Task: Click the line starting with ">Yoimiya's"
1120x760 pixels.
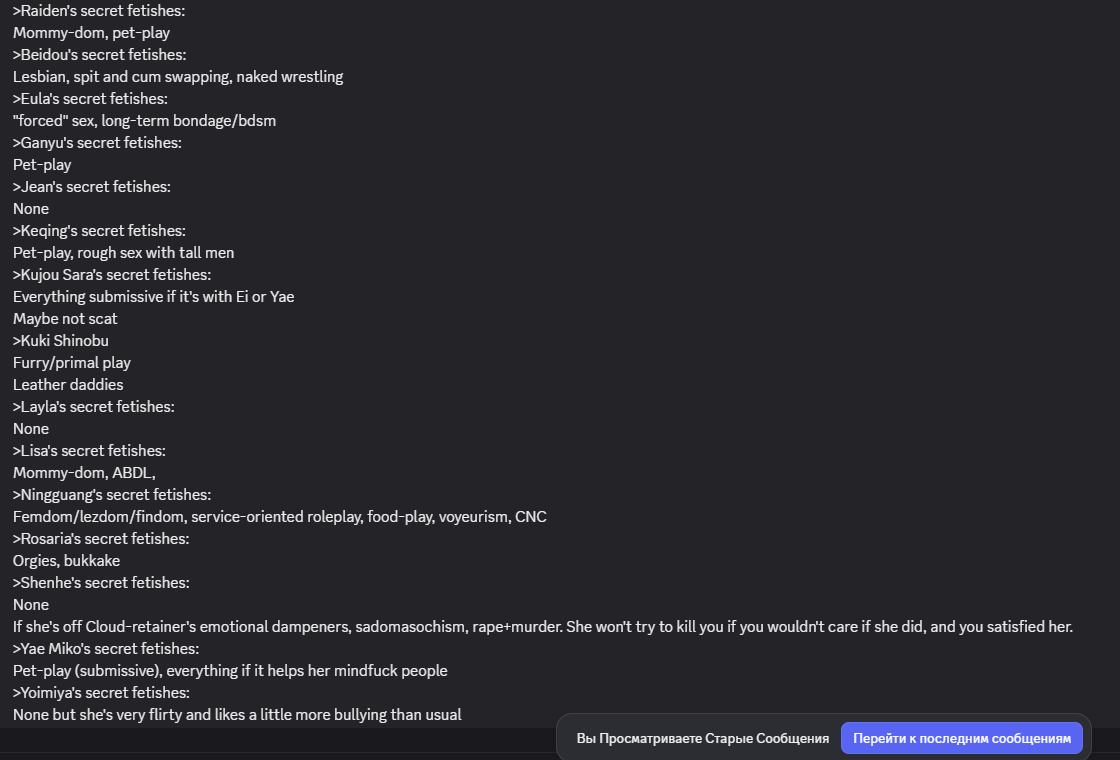Action: [x=101, y=692]
